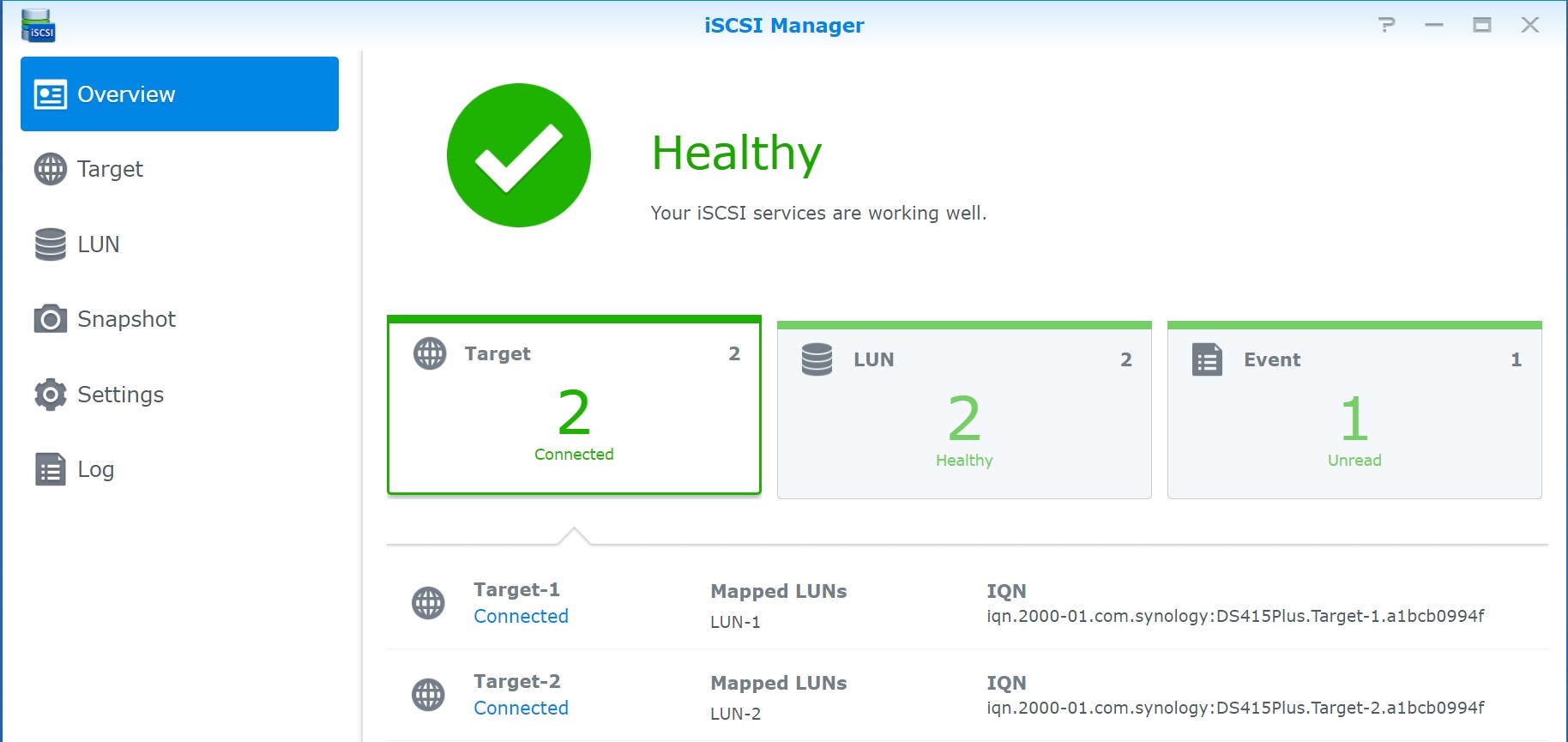Click the iSCSI Manager app icon
The width and height of the screenshot is (1568, 742).
tap(38, 26)
